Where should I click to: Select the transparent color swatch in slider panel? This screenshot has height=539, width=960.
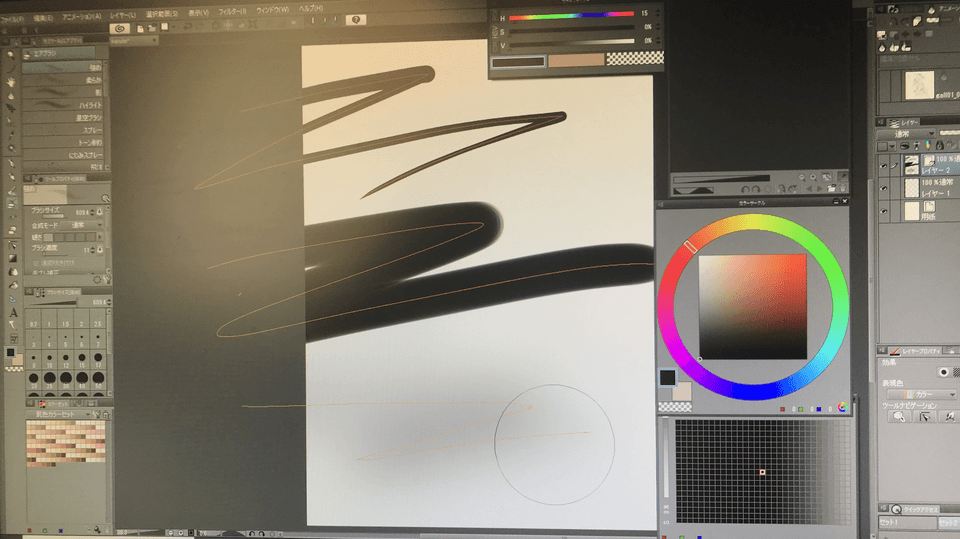point(634,58)
